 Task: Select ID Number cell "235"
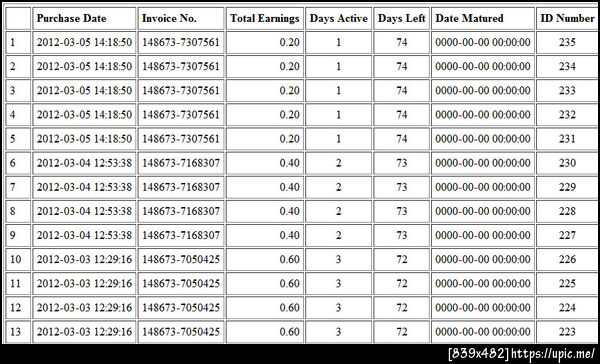(568, 42)
